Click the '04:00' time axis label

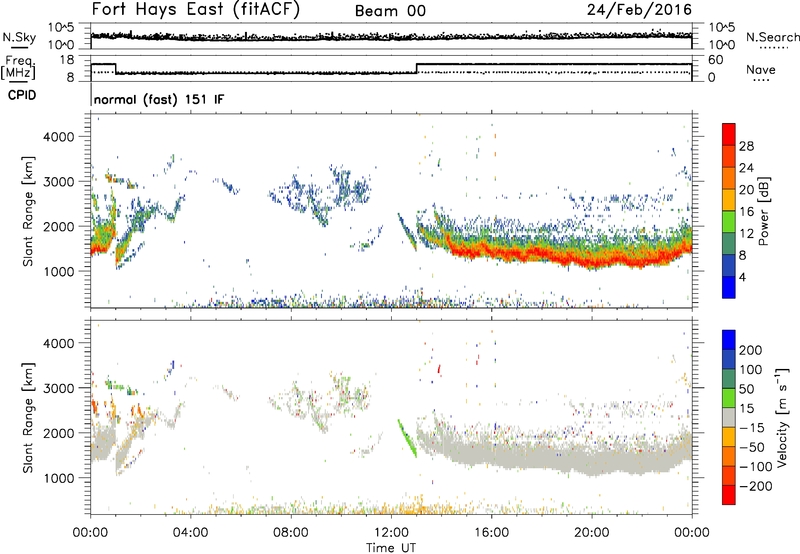pyautogui.click(x=190, y=533)
